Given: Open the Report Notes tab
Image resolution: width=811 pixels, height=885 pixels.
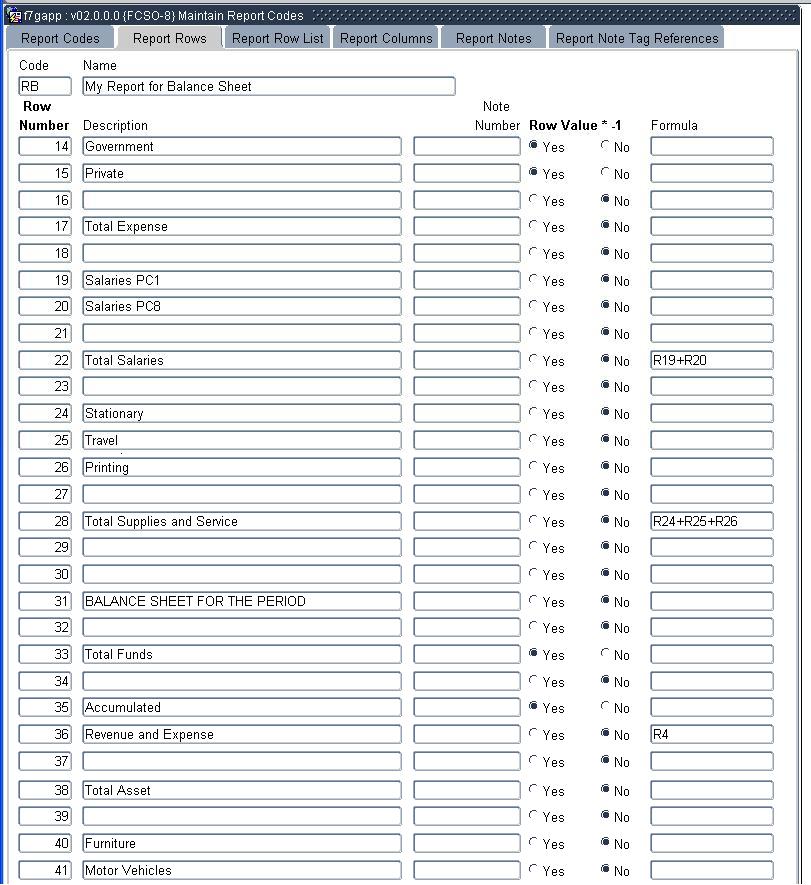Looking at the screenshot, I should (493, 38).
